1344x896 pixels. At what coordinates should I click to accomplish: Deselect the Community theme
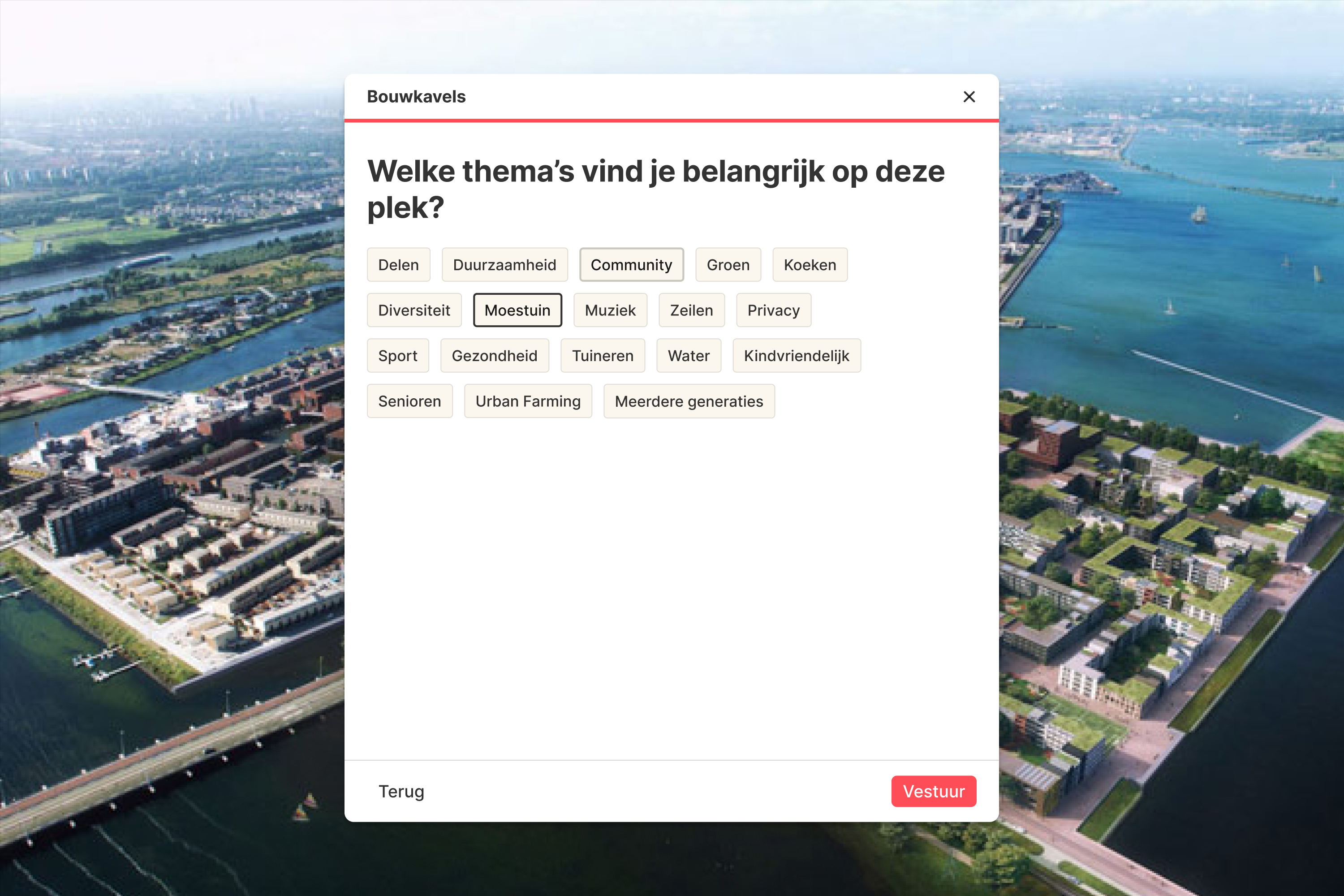[631, 265]
